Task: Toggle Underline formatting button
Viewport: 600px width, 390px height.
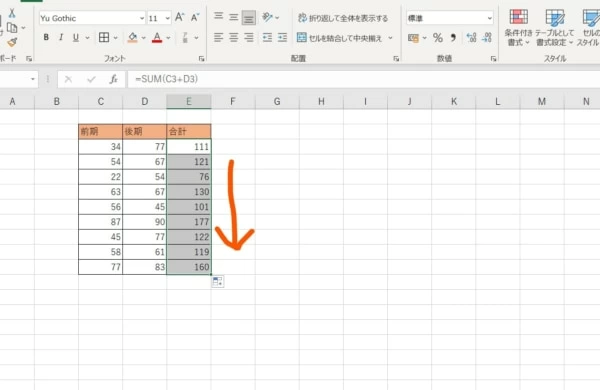Action: pyautogui.click(x=76, y=38)
